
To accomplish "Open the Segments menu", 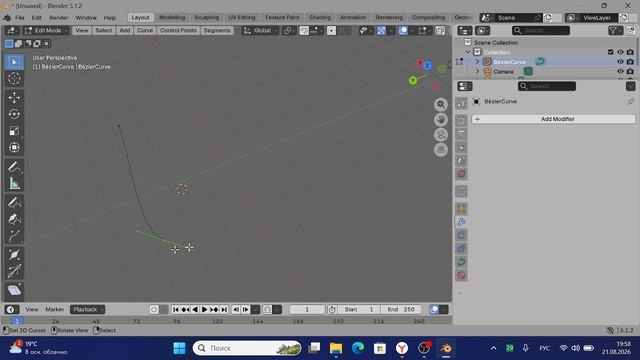I will pos(217,31).
